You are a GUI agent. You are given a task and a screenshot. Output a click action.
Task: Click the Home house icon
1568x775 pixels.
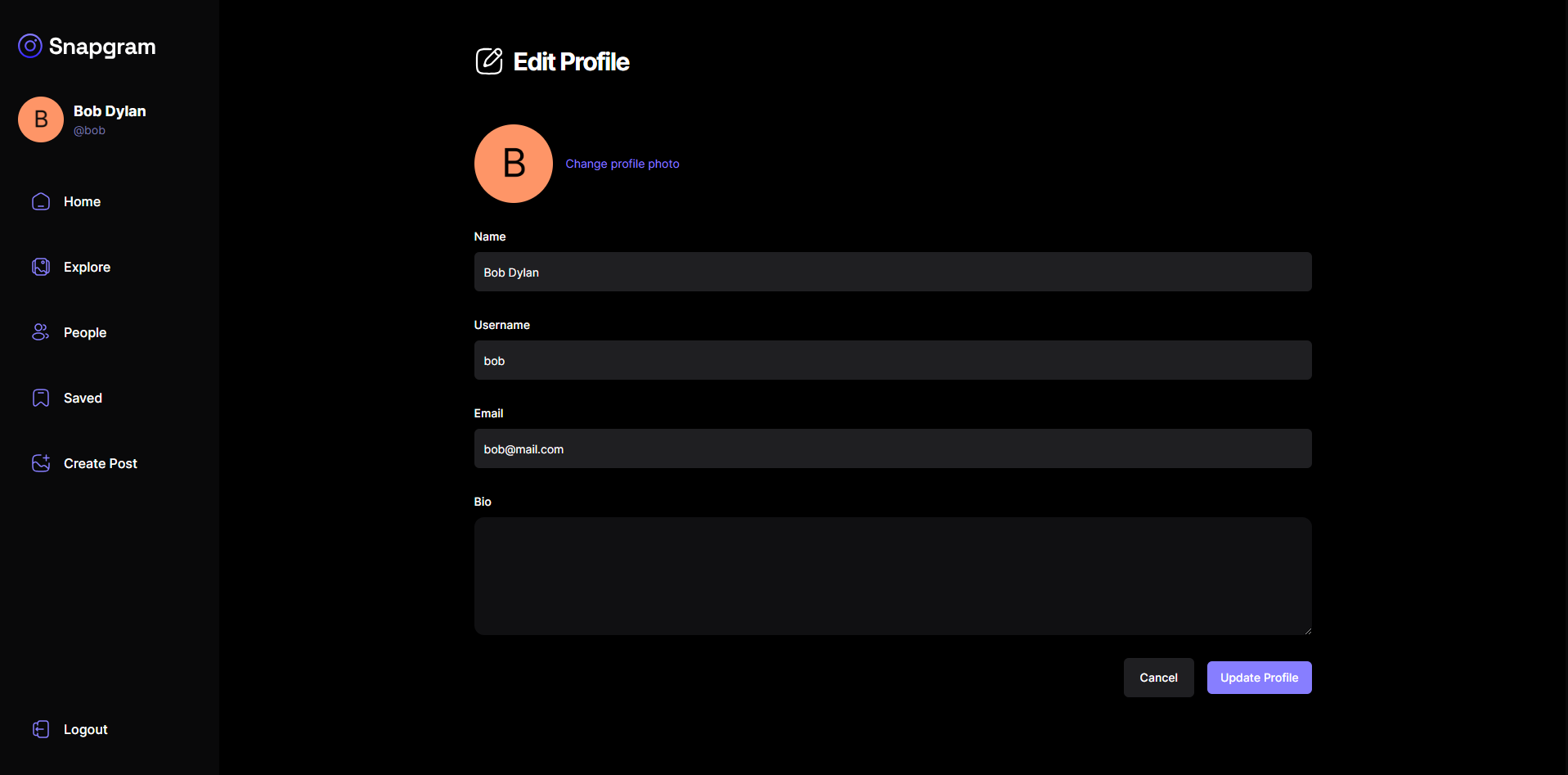pos(41,201)
